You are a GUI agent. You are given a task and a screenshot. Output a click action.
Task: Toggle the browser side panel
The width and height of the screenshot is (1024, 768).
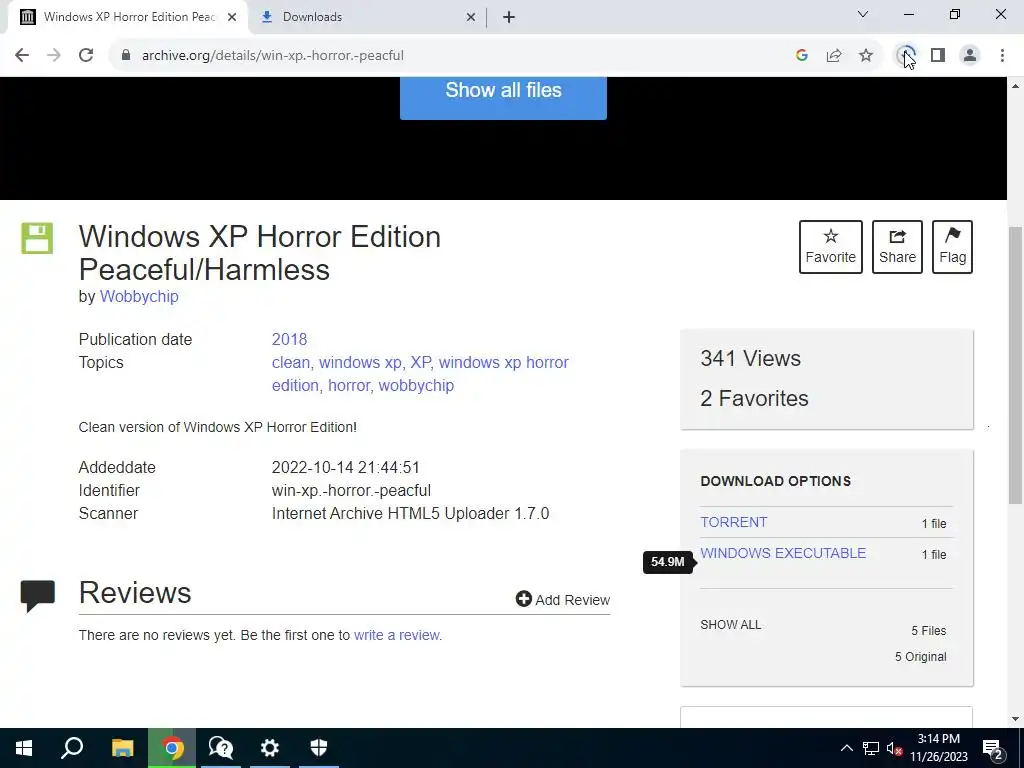click(x=938, y=56)
